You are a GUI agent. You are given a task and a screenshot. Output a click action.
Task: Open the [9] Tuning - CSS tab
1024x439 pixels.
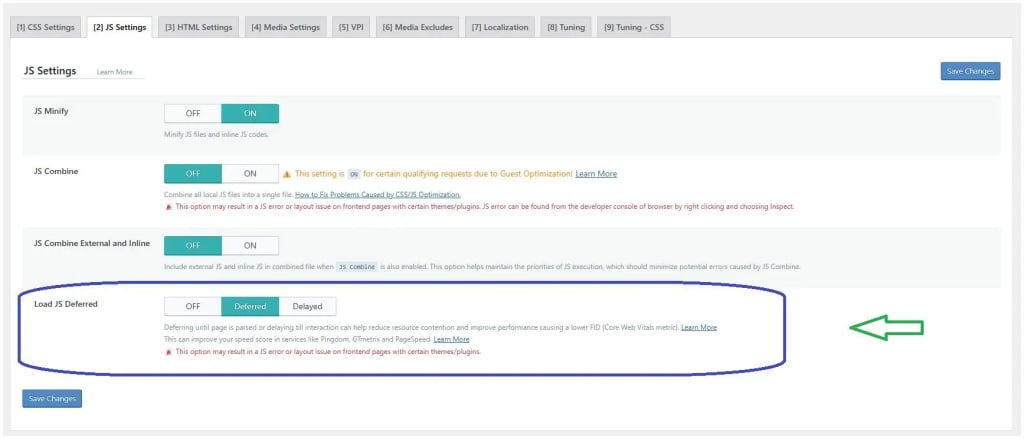(633, 27)
